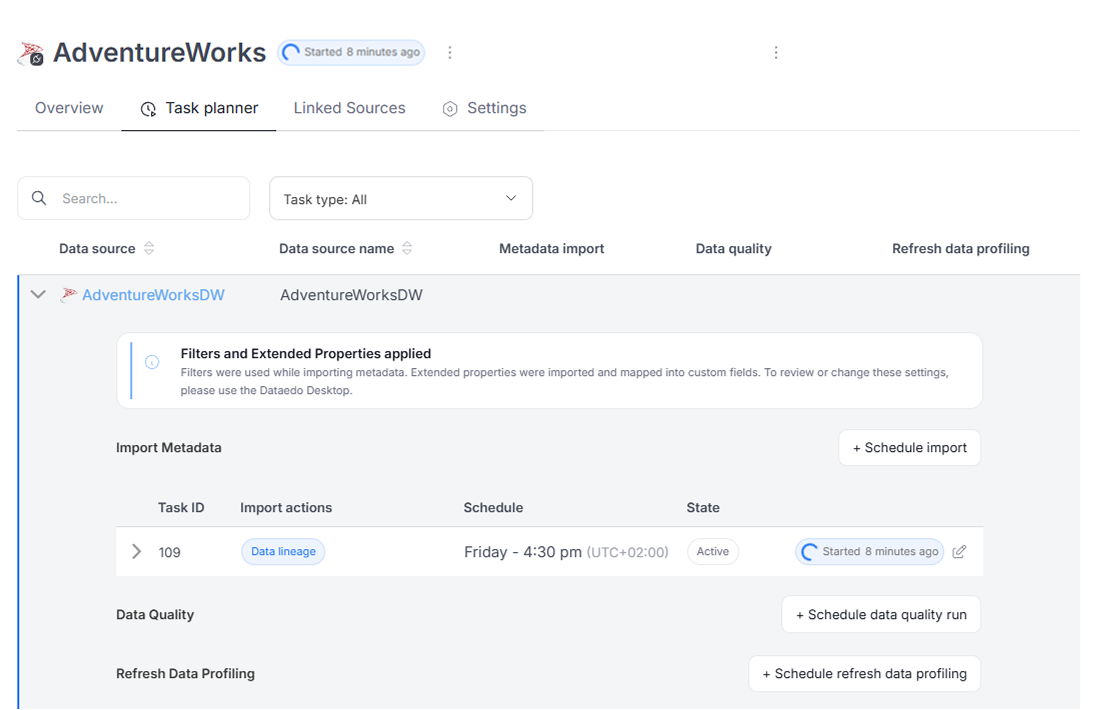Click the search magnifier icon
Viewport: 1097px width, 710px height.
(39, 198)
